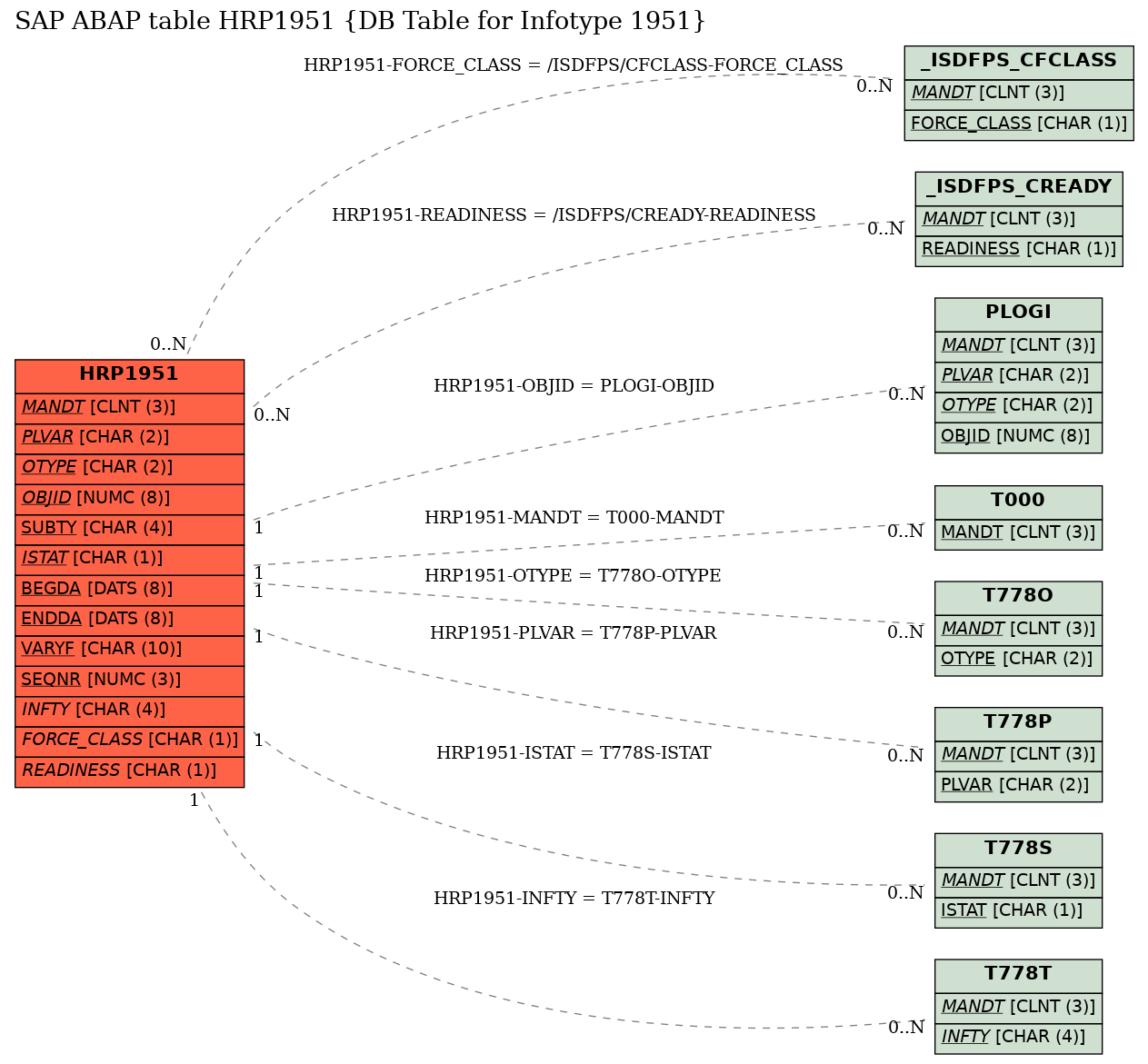Select the MANDT field in HRP1951 table
Viewport: 1148px width, 1064px height.
point(129,408)
